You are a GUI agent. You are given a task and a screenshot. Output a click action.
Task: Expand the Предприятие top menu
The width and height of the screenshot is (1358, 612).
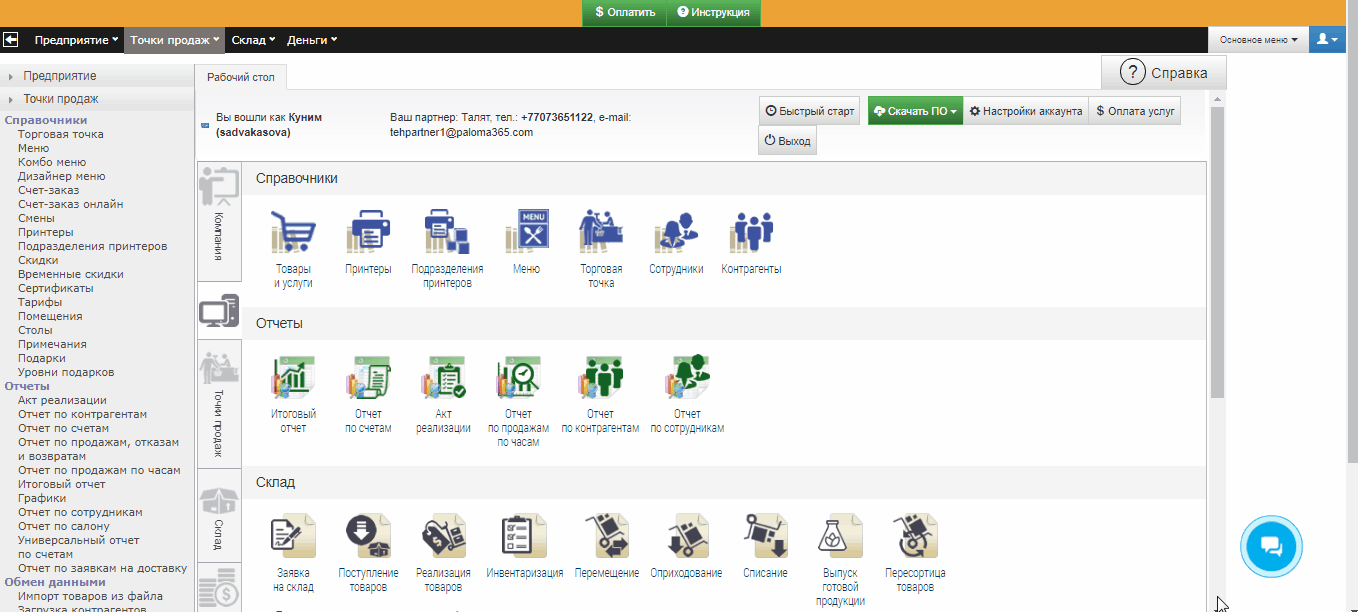(76, 40)
